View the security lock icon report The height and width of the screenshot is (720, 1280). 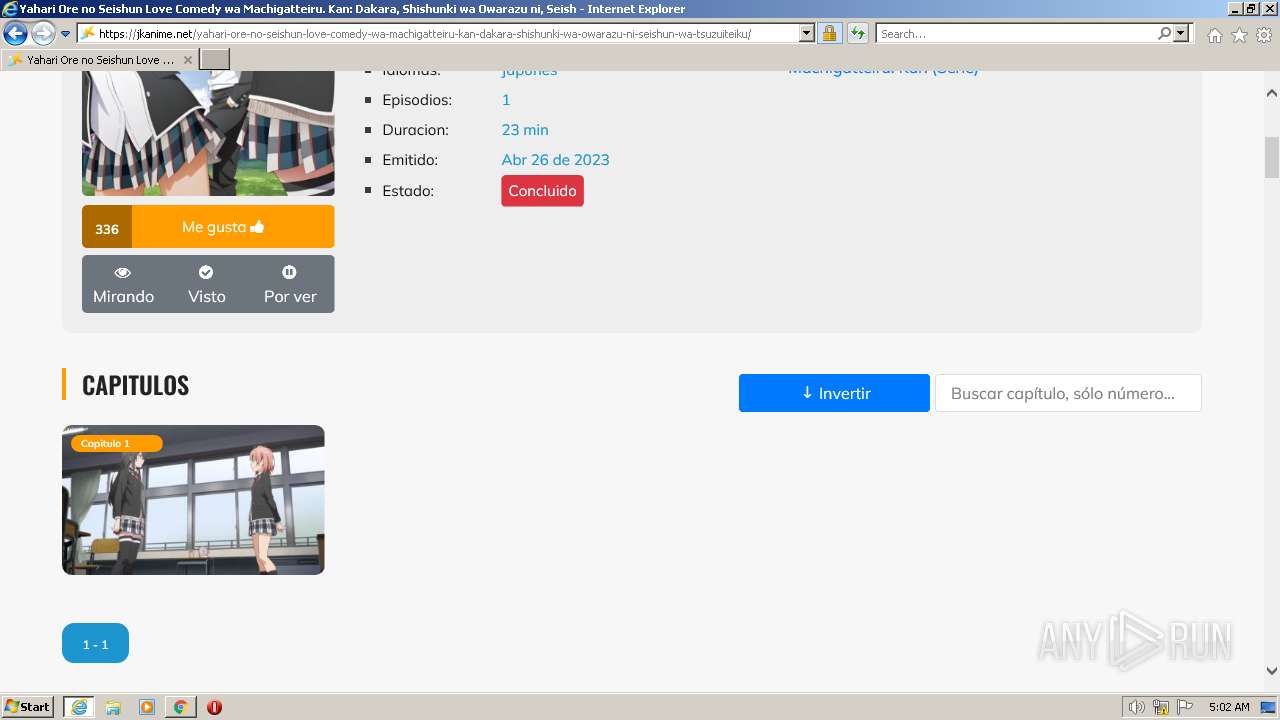(x=829, y=34)
